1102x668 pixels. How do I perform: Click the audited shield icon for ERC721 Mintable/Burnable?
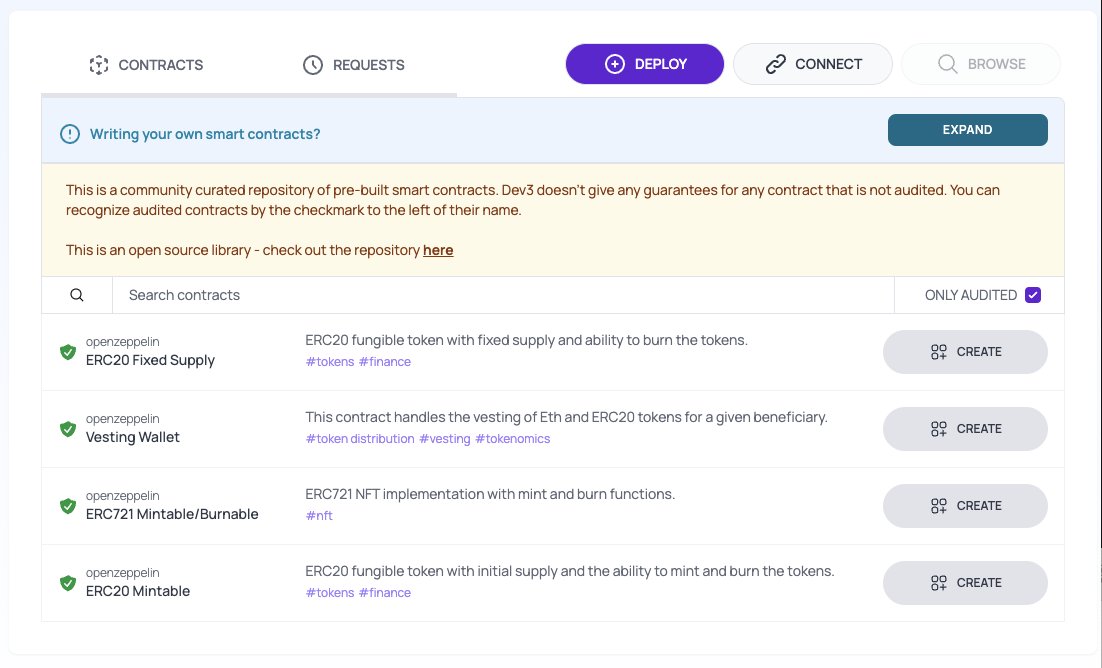pos(67,506)
